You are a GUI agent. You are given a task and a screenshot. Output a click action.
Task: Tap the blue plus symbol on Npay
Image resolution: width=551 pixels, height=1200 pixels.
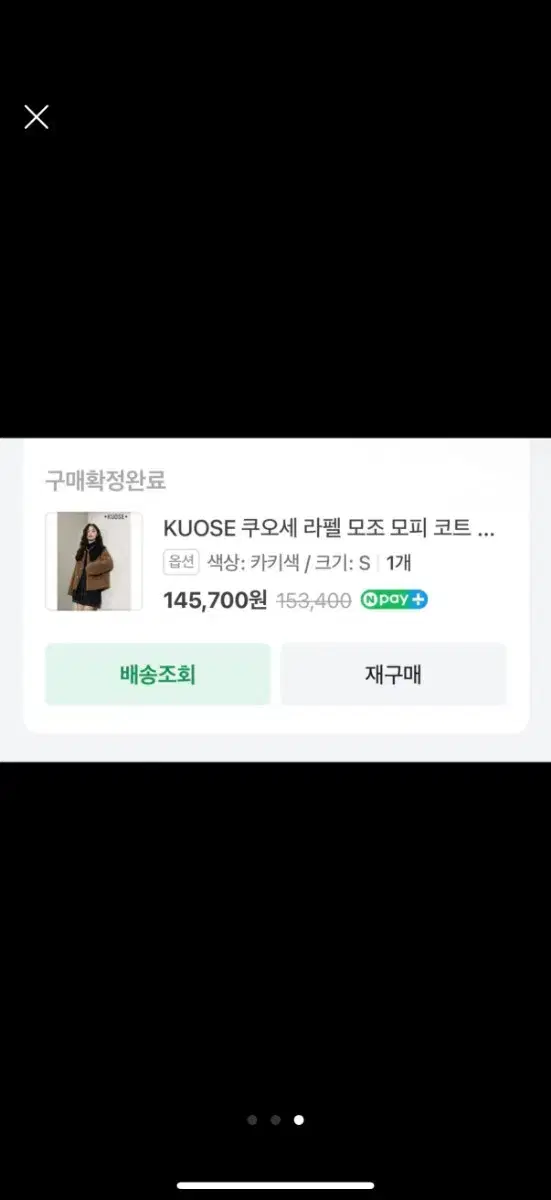coord(418,600)
